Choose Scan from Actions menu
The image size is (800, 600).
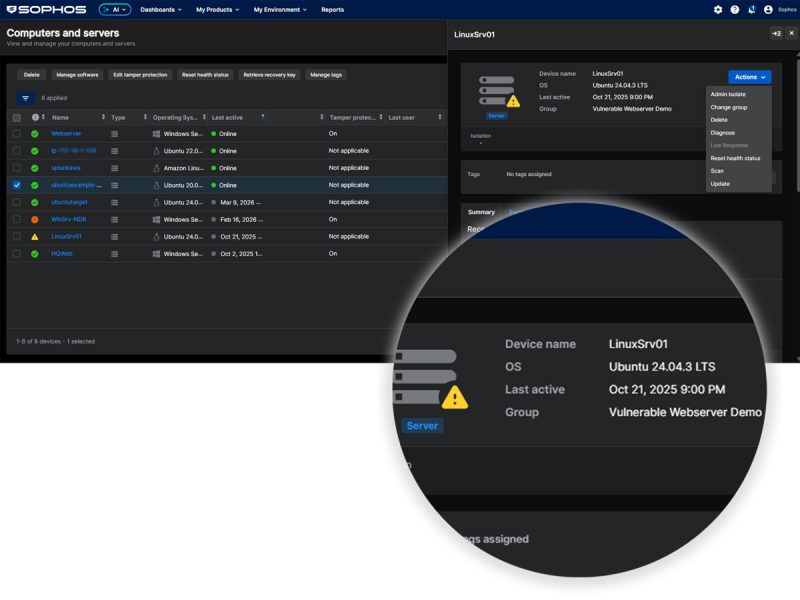(x=717, y=171)
